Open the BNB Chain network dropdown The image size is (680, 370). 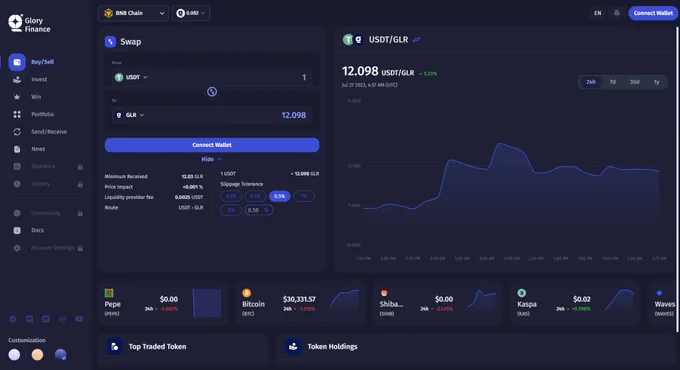pos(133,13)
